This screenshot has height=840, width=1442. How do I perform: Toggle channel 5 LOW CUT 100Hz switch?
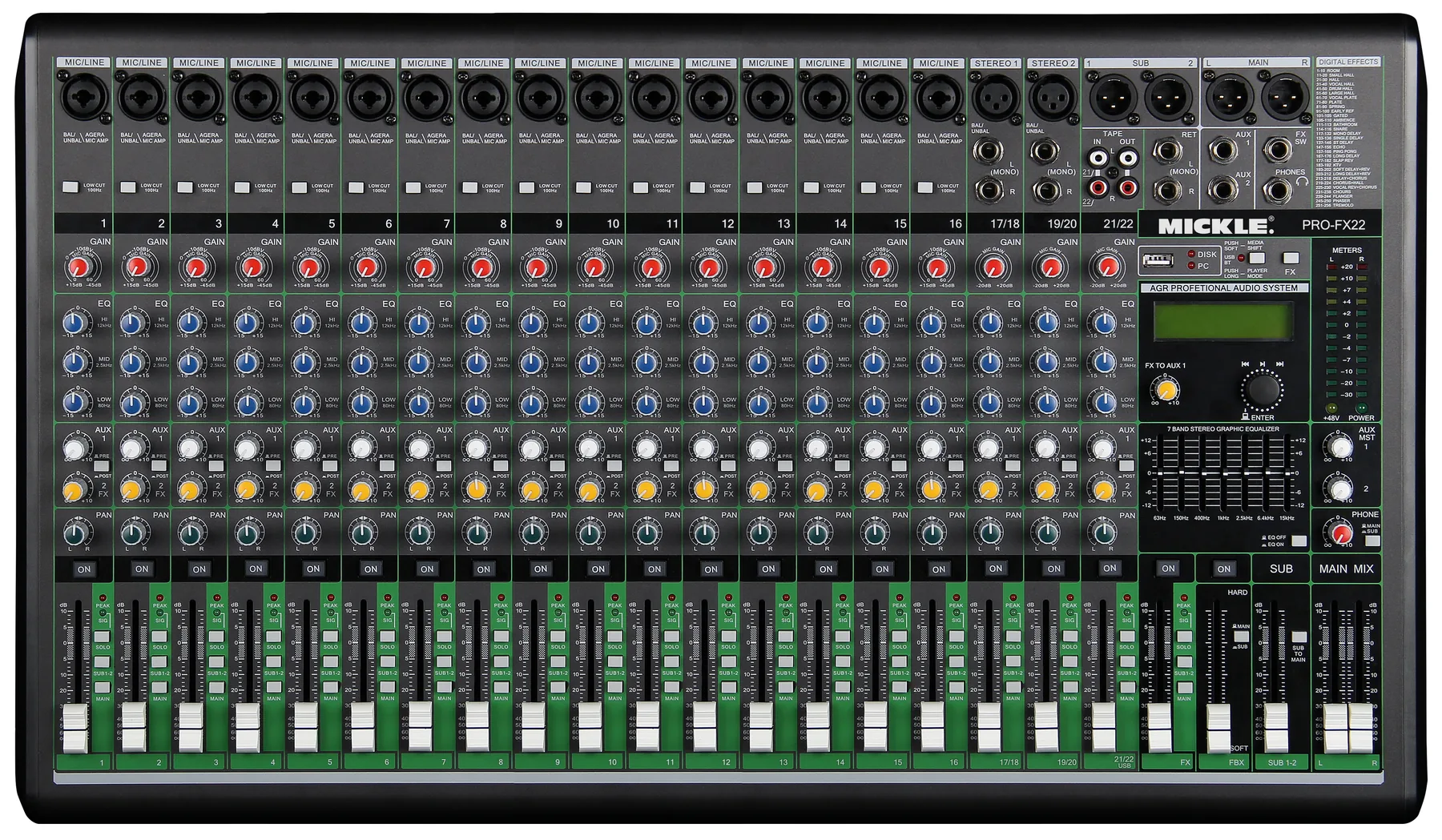299,187
